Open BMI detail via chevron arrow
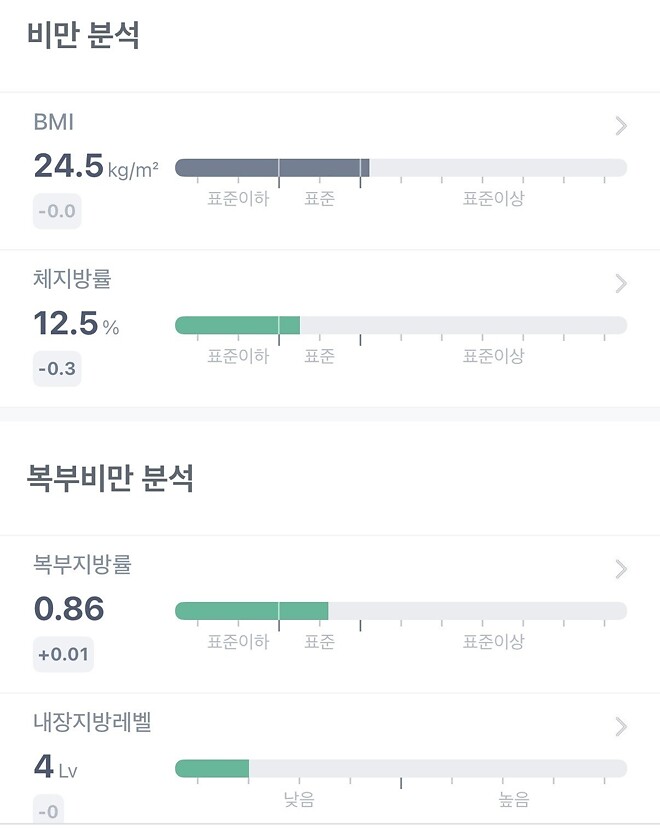This screenshot has width=660, height=829. (x=620, y=126)
